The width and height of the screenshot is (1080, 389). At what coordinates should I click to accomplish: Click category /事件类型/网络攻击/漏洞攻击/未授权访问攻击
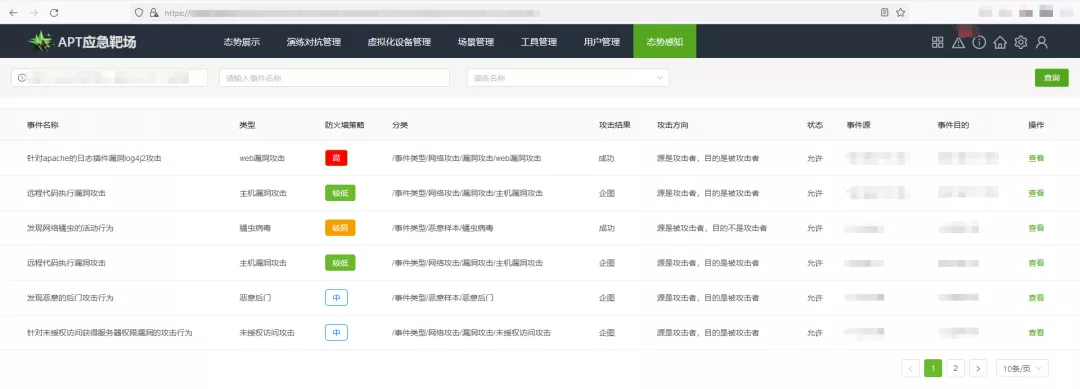pyautogui.click(x=471, y=333)
